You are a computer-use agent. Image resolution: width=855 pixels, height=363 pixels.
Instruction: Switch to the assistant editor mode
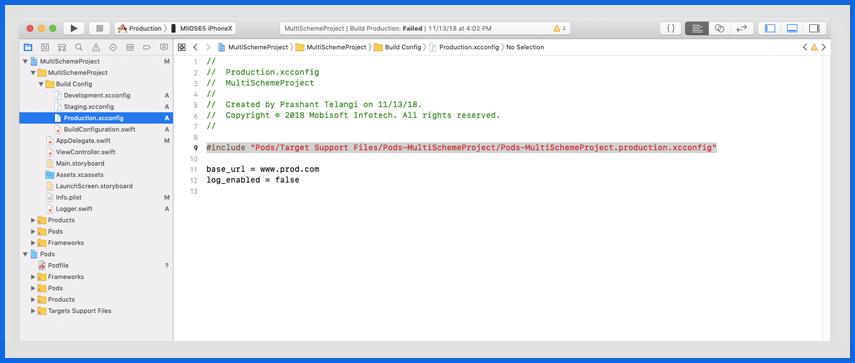tap(719, 28)
